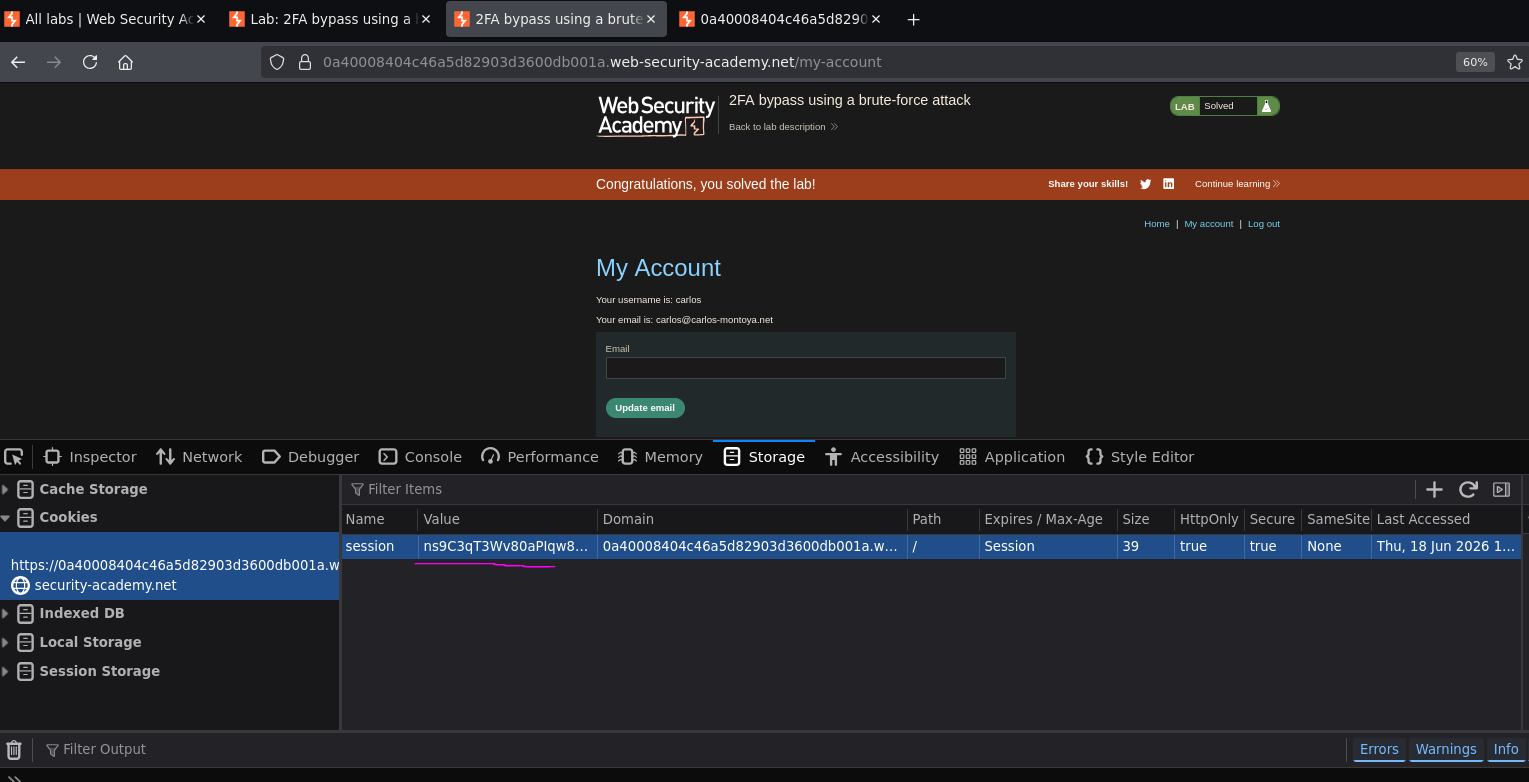This screenshot has height=782, width=1529.
Task: Click 'Continue learning' link
Action: [x=1237, y=184]
